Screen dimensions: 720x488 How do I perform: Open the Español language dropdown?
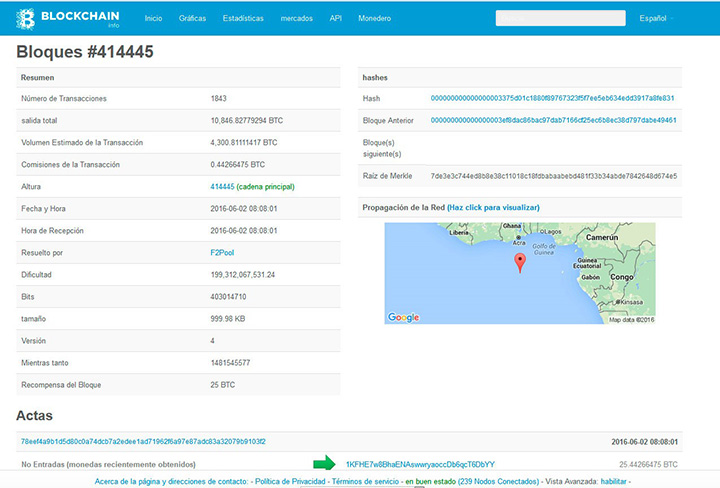pyautogui.click(x=655, y=18)
